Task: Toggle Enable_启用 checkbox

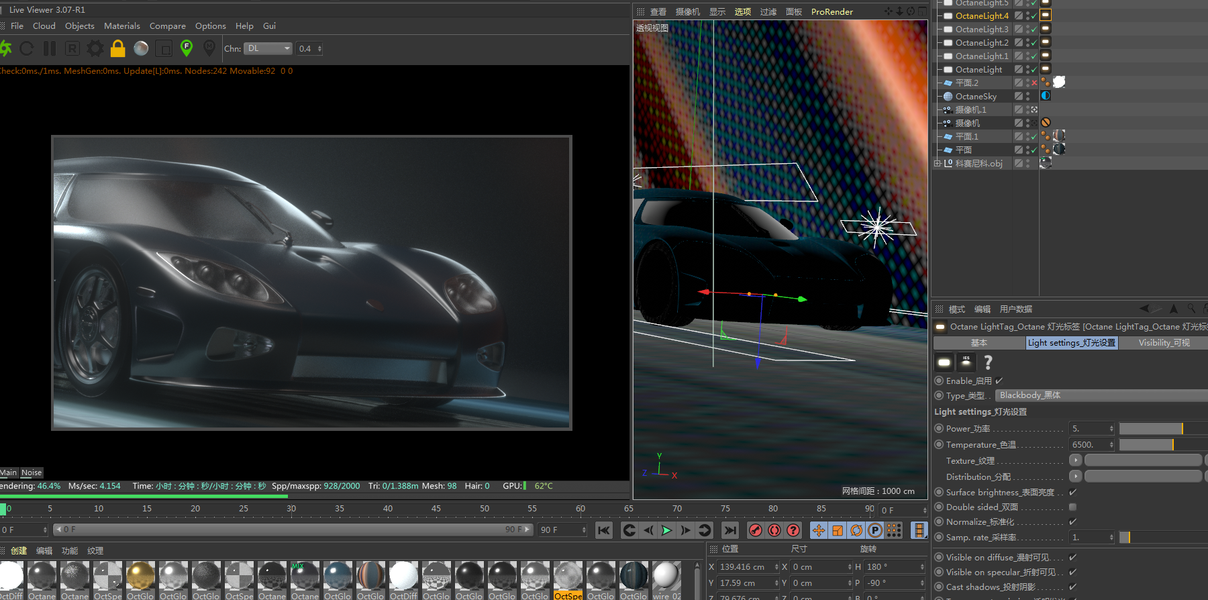Action: [999, 381]
